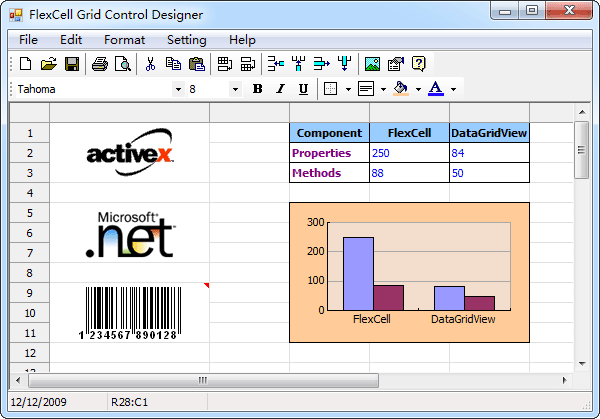Print the grid
Image resolution: width=600 pixels, height=419 pixels.
click(100, 64)
